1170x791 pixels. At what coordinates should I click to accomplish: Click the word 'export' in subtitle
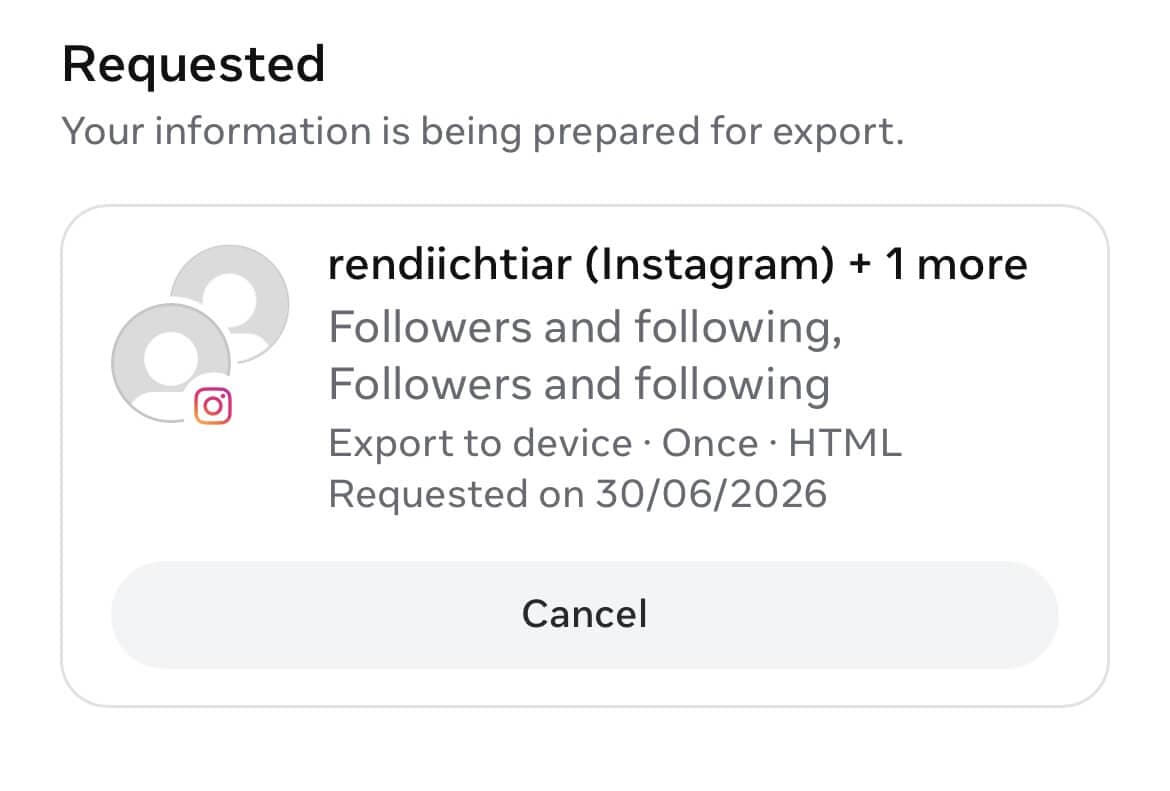(x=833, y=133)
